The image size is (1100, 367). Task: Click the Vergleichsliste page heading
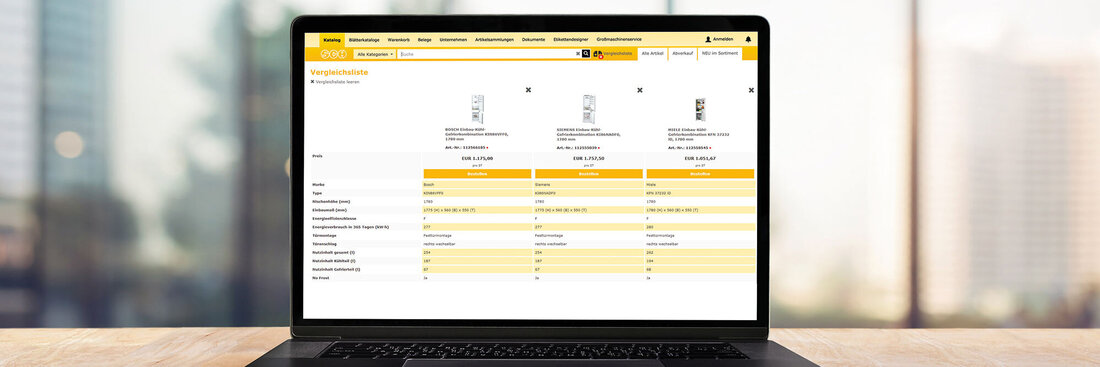point(340,72)
